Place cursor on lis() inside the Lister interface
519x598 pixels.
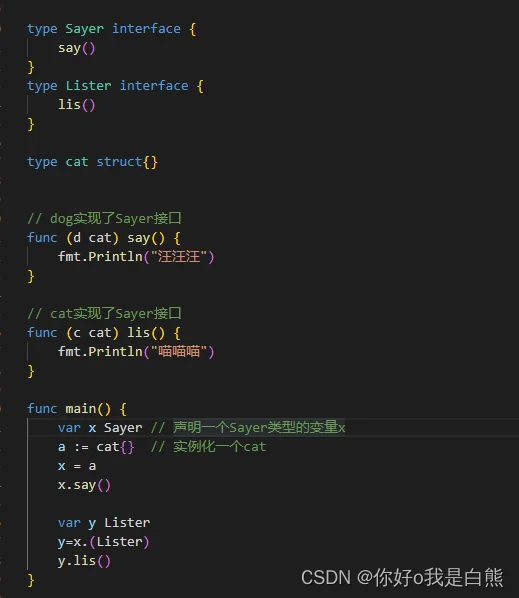[76, 104]
